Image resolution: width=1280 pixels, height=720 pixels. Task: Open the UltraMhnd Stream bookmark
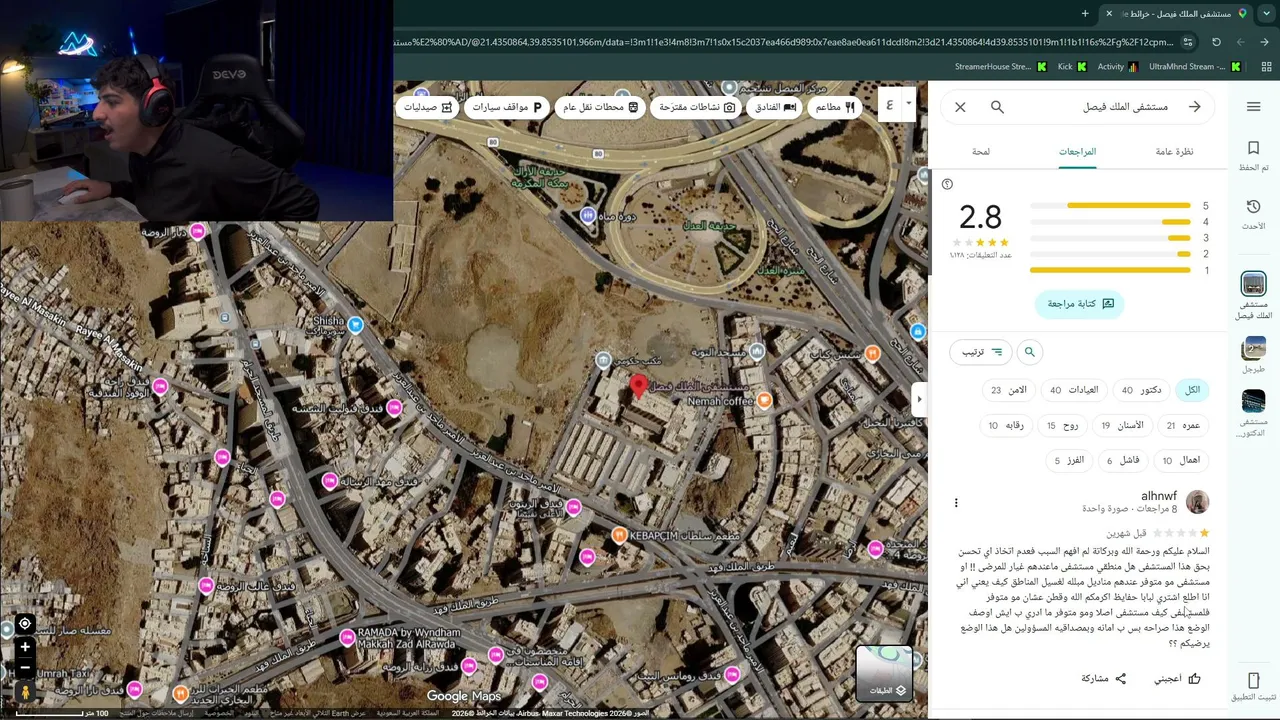pos(1195,67)
